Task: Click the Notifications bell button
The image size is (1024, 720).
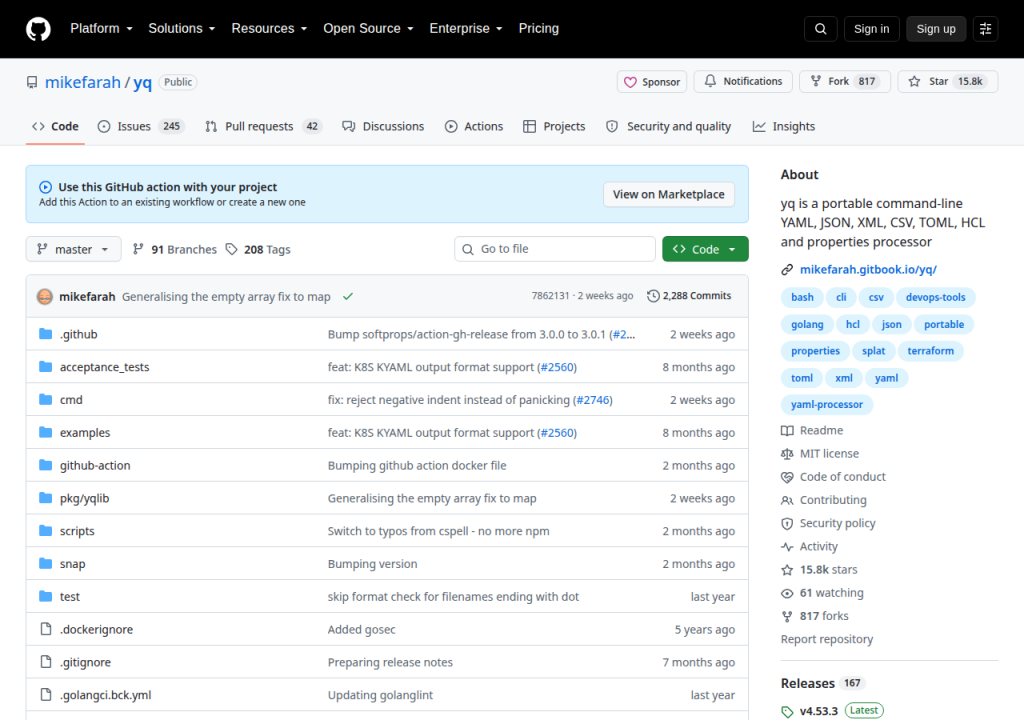Action: [743, 81]
